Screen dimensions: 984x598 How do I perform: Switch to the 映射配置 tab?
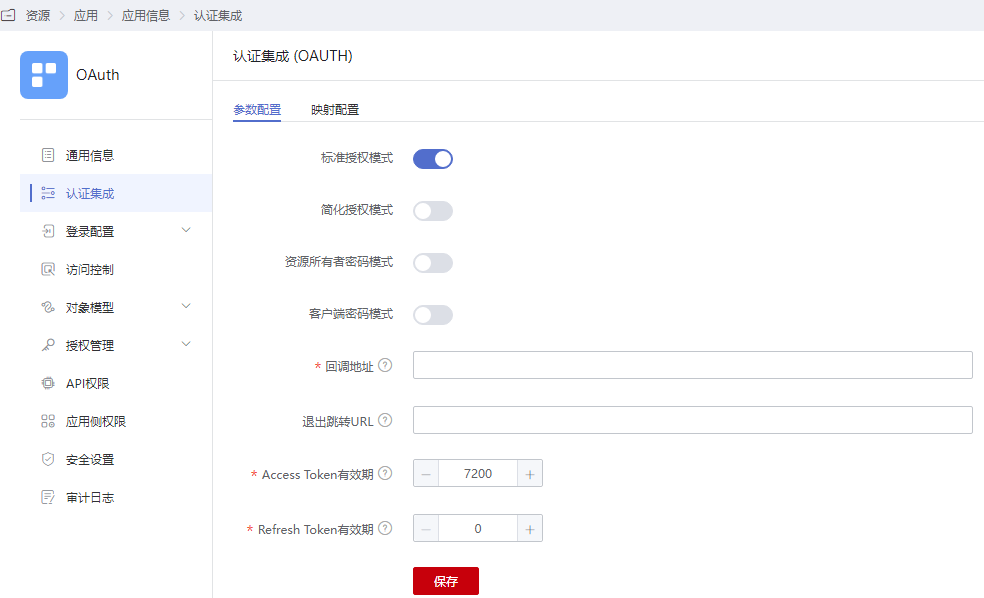335,110
